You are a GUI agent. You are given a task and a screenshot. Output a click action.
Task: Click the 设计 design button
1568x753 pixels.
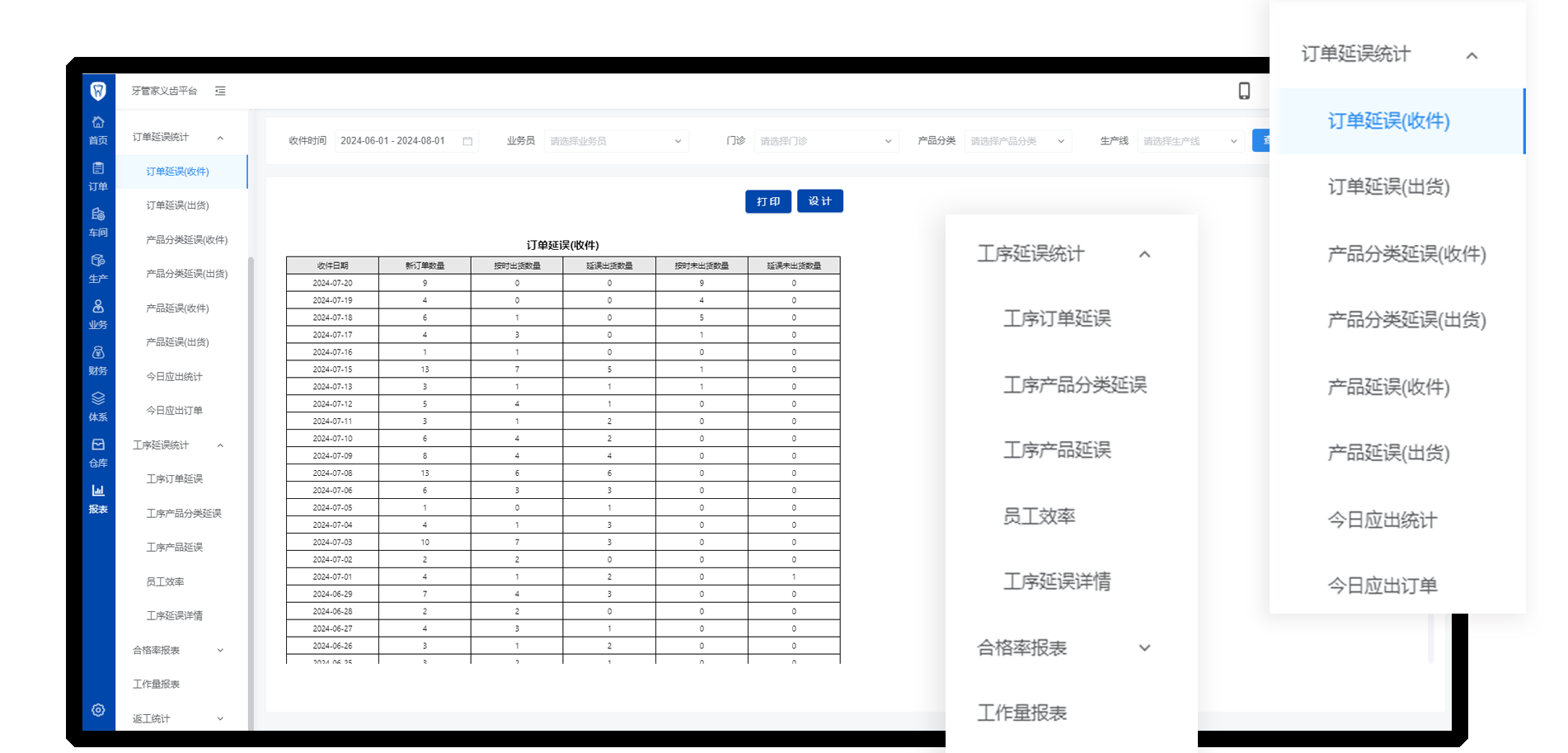pos(819,201)
